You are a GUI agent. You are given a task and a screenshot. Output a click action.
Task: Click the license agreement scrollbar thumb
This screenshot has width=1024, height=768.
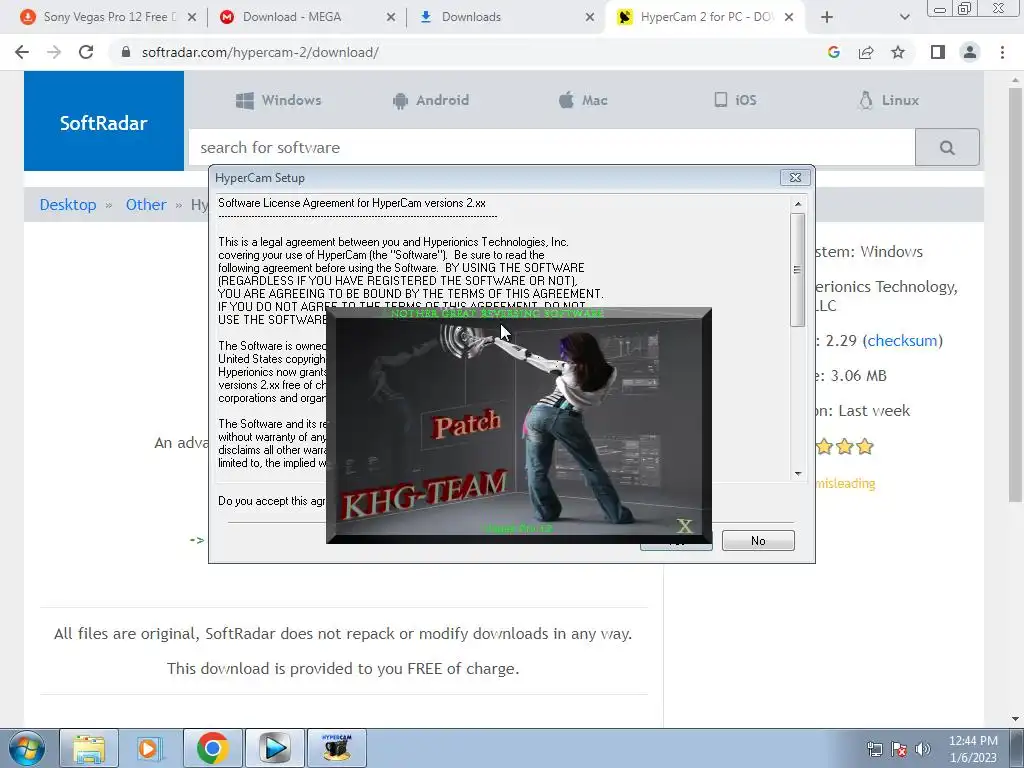click(x=798, y=269)
